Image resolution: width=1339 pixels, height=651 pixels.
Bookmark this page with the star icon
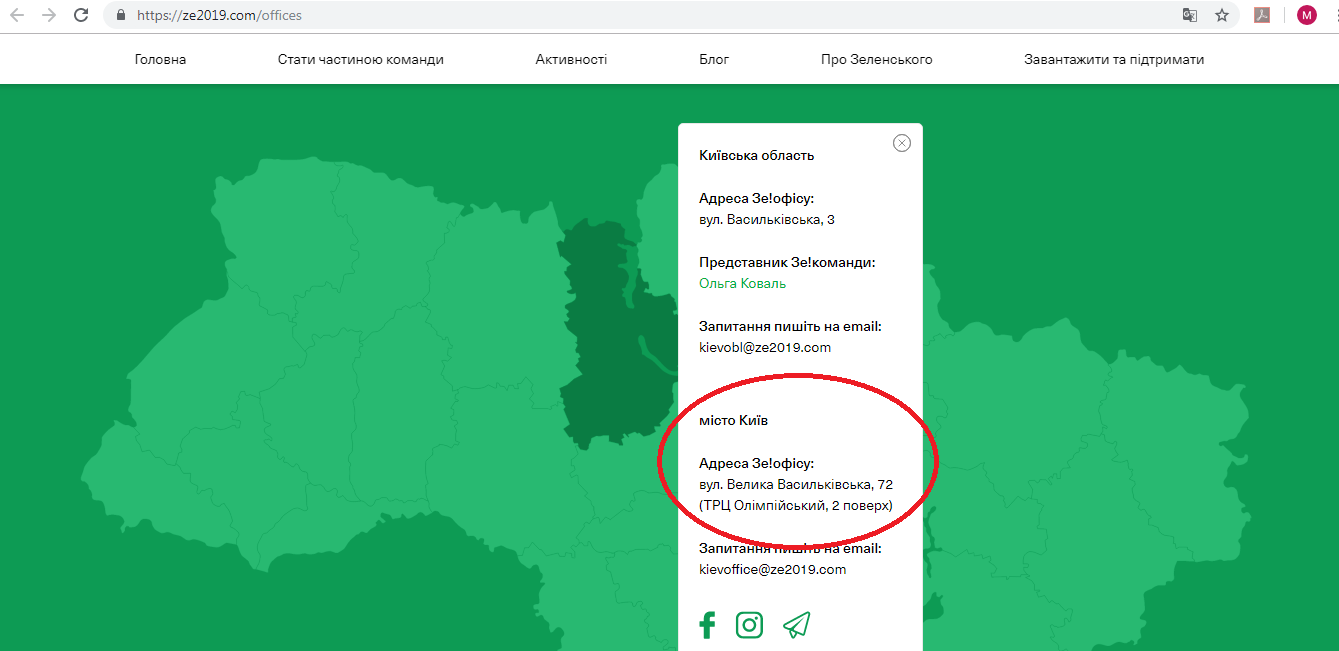point(1221,15)
